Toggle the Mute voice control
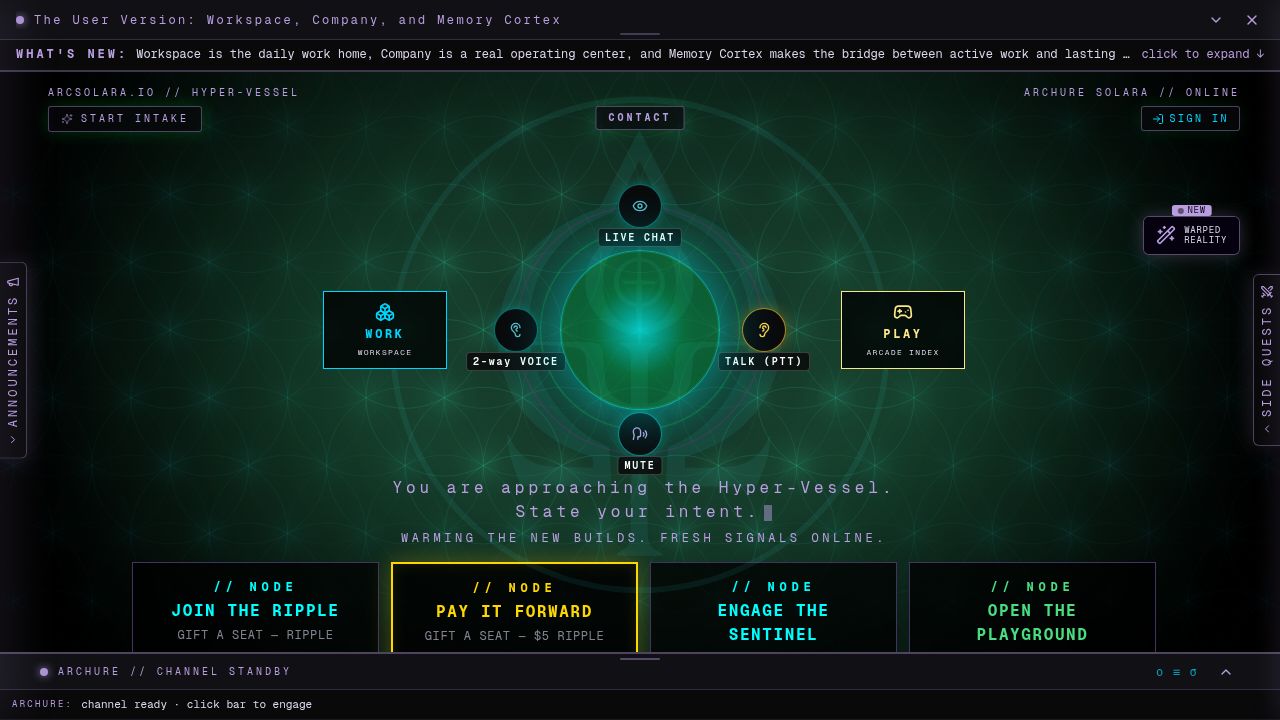This screenshot has height=720, width=1280. (x=640, y=434)
